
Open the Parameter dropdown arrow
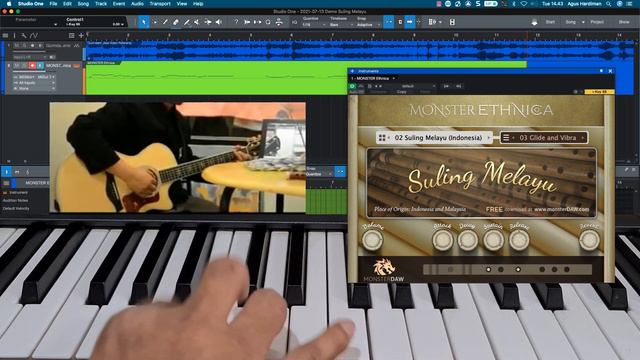click(x=56, y=24)
